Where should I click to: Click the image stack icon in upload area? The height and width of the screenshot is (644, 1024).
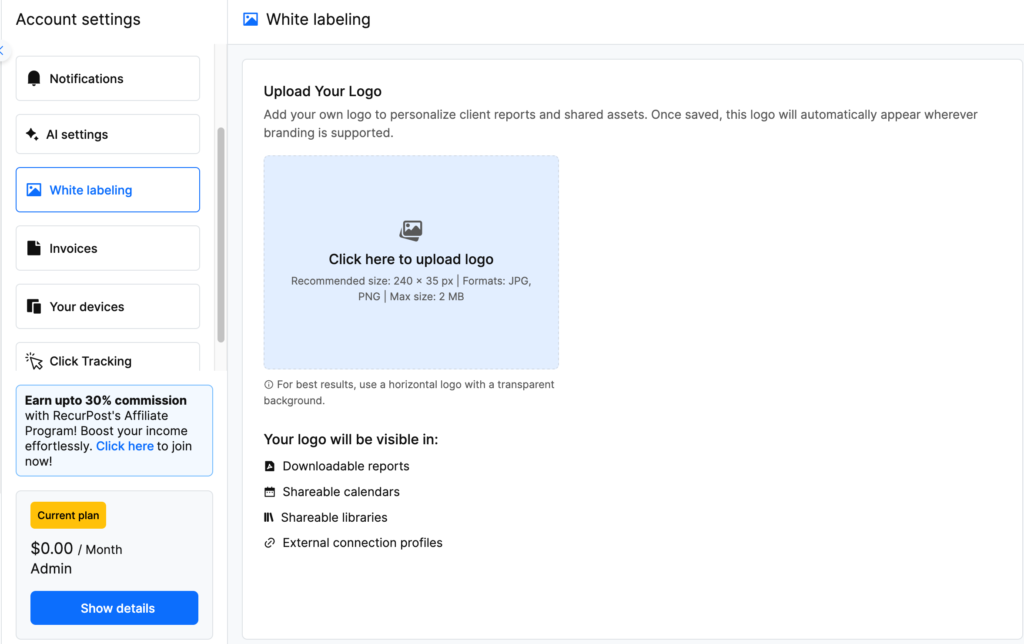[x=411, y=231]
